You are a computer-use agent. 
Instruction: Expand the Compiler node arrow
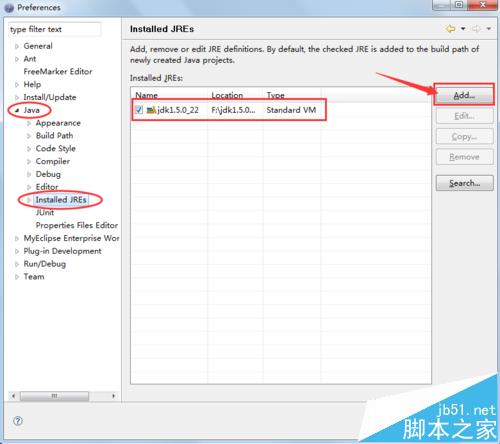(x=29, y=162)
